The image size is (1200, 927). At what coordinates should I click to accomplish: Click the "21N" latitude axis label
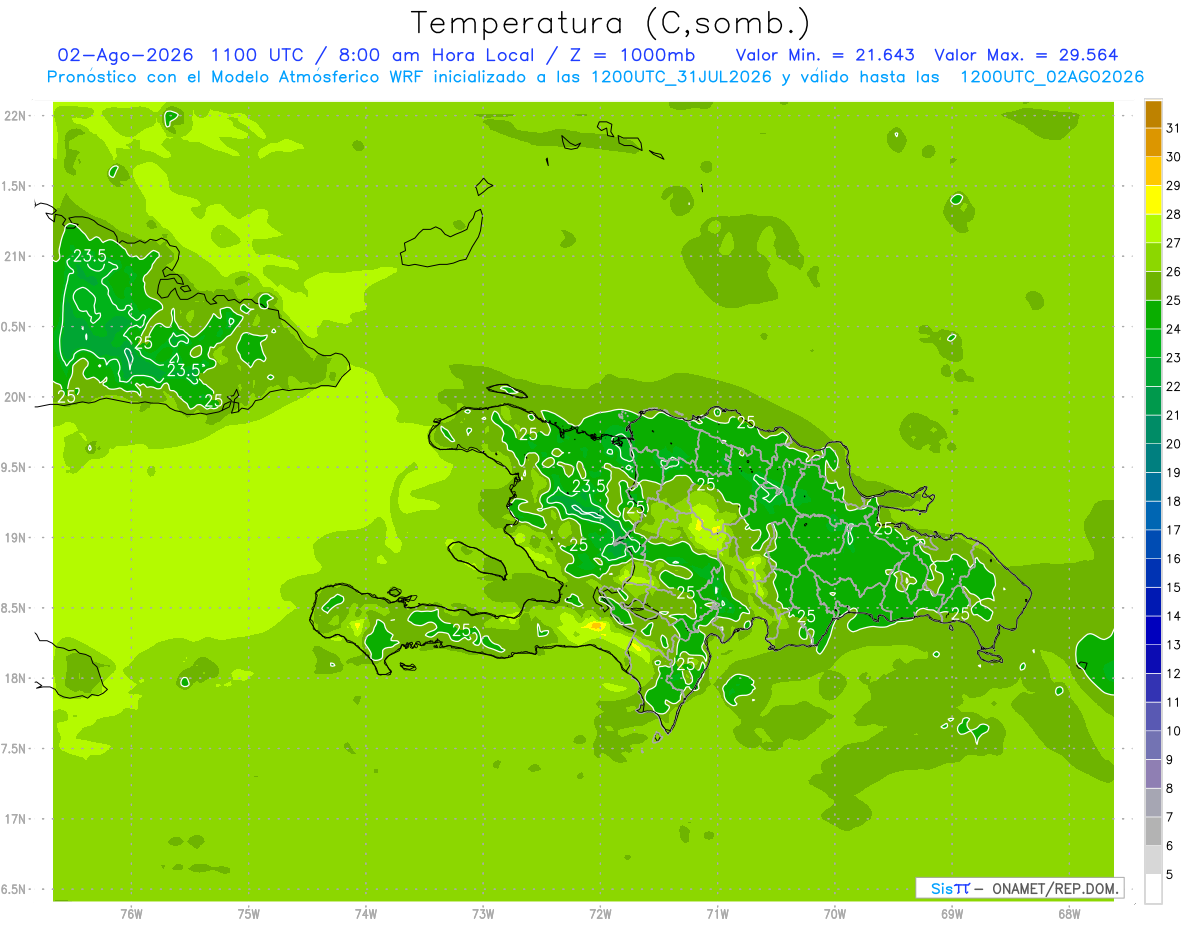[x=15, y=257]
